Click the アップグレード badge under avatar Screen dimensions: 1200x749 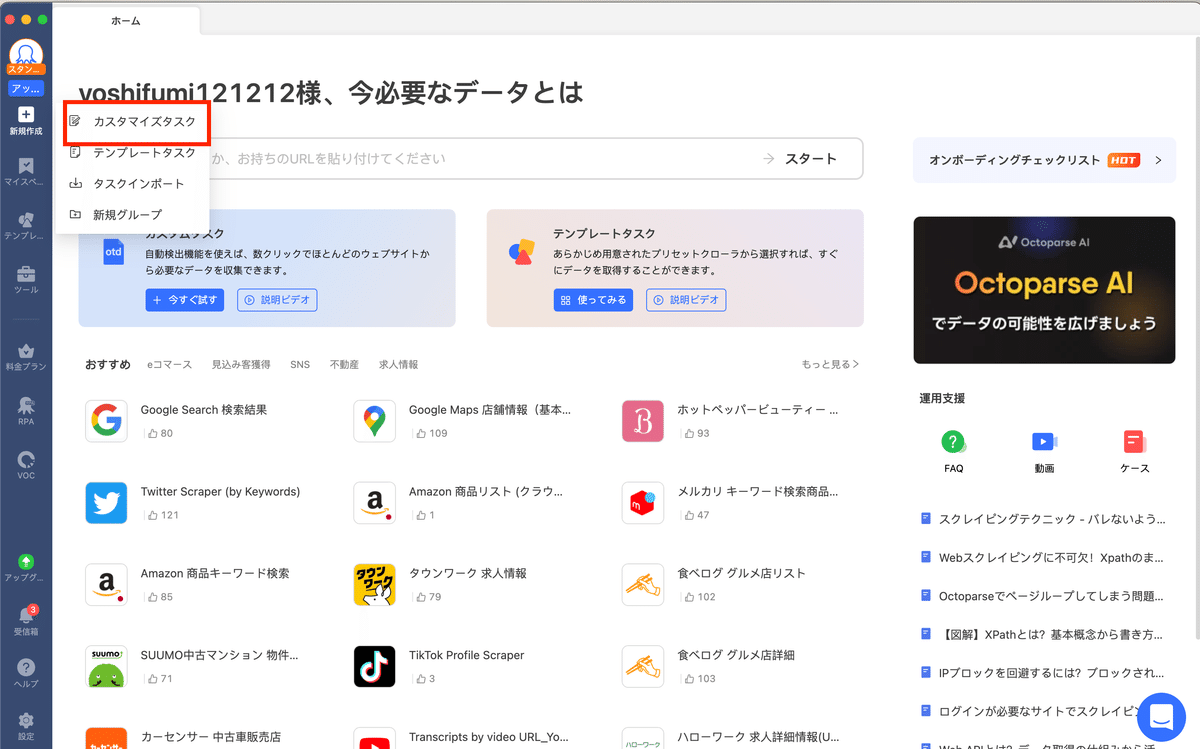(26, 88)
